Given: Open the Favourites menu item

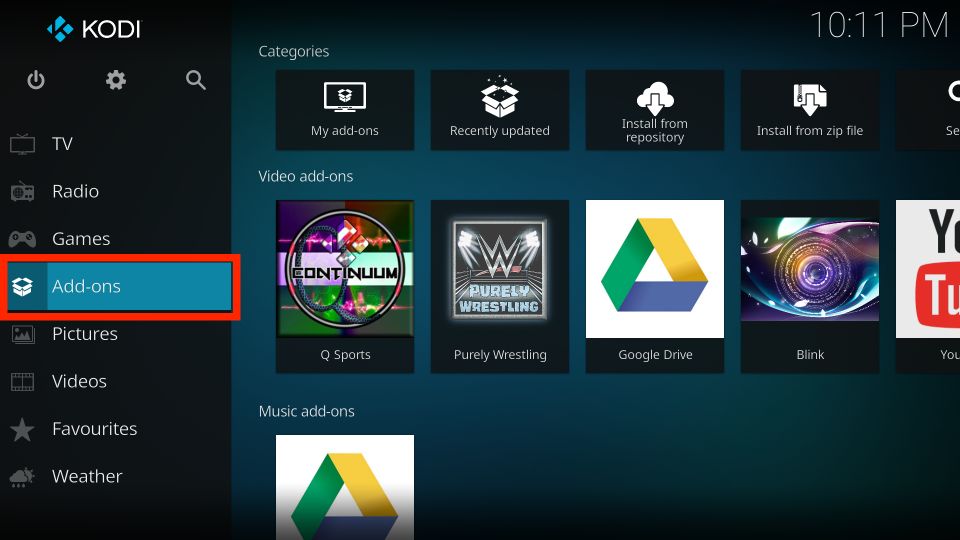Looking at the screenshot, I should point(116,429).
